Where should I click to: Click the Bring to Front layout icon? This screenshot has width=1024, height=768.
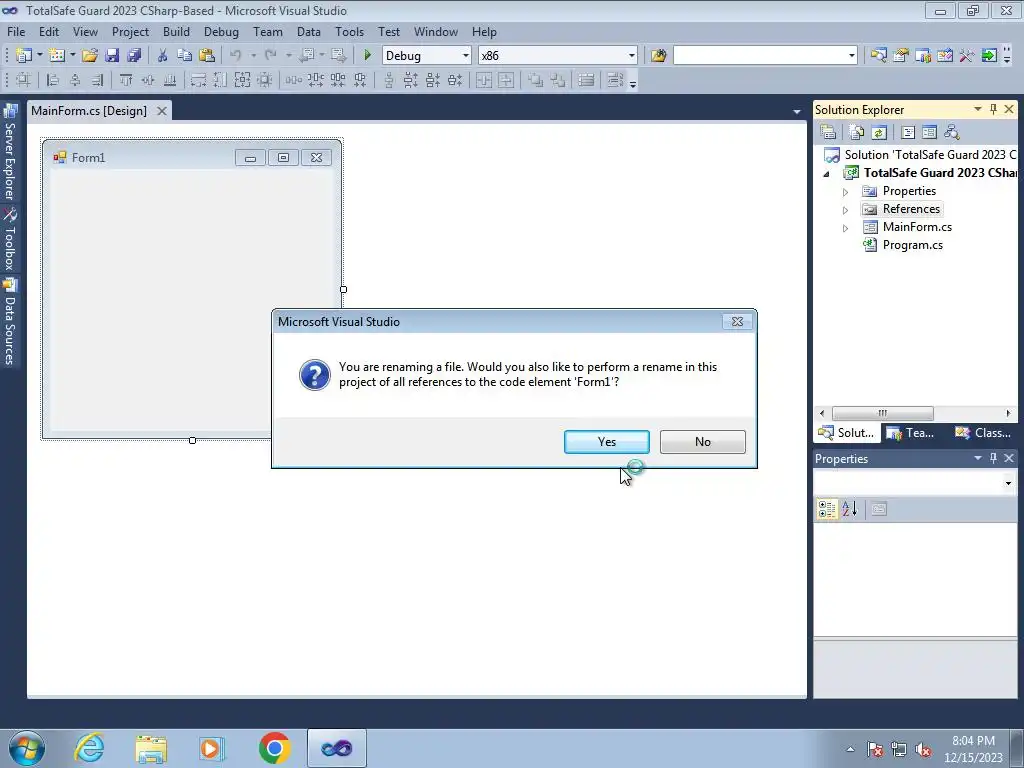[536, 80]
